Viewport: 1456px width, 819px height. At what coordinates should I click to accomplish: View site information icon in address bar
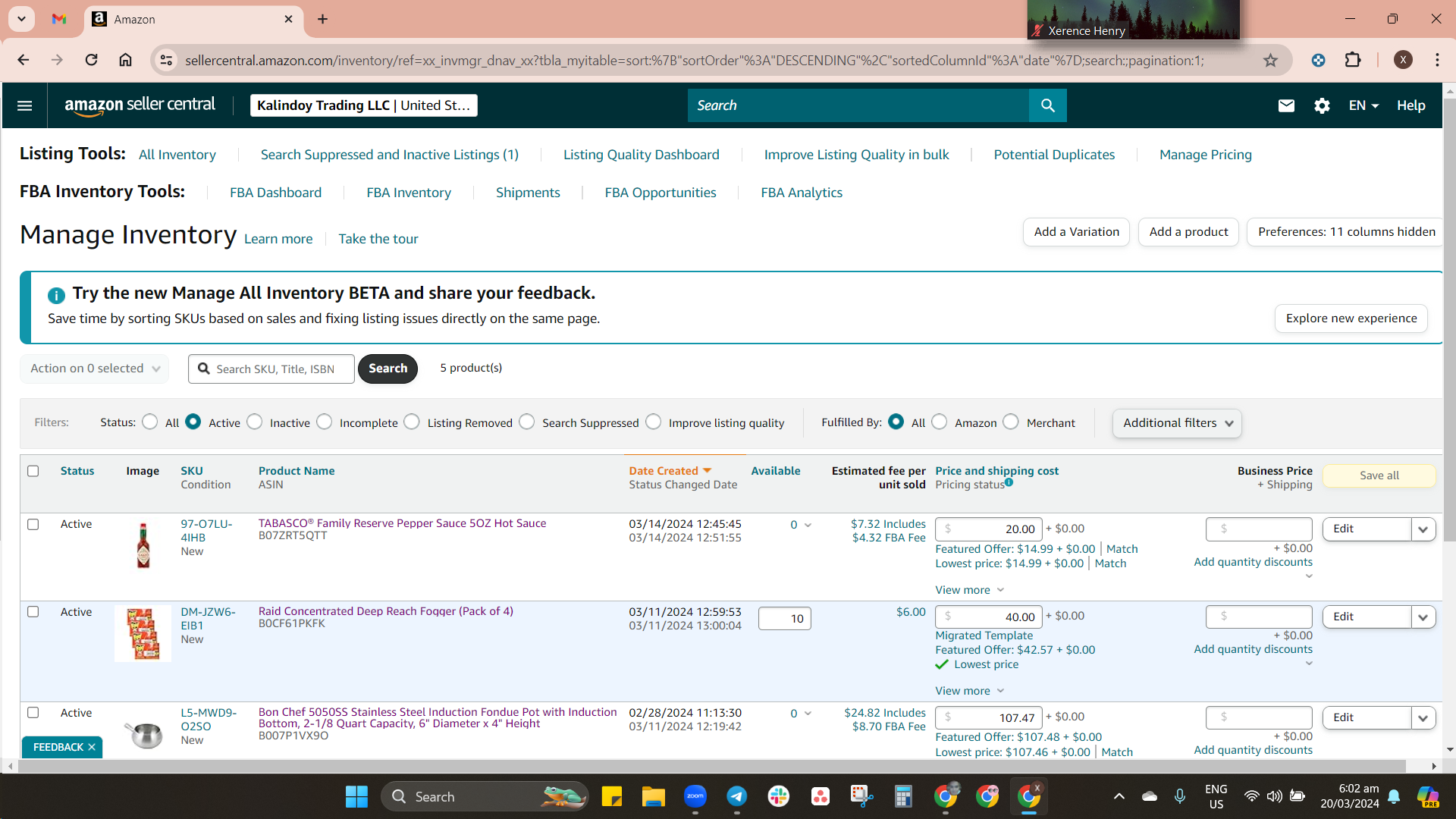tap(166, 60)
